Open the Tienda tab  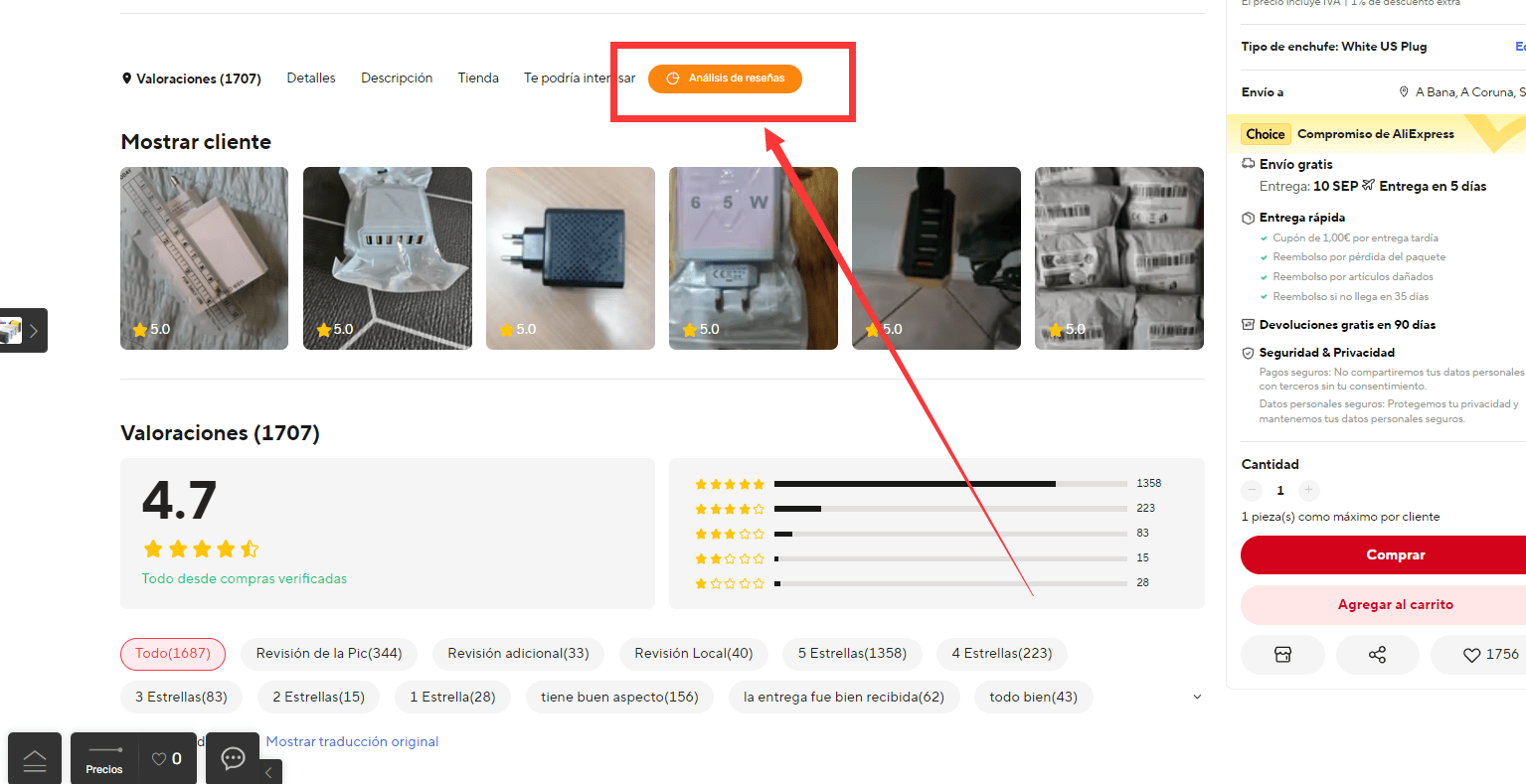478,78
